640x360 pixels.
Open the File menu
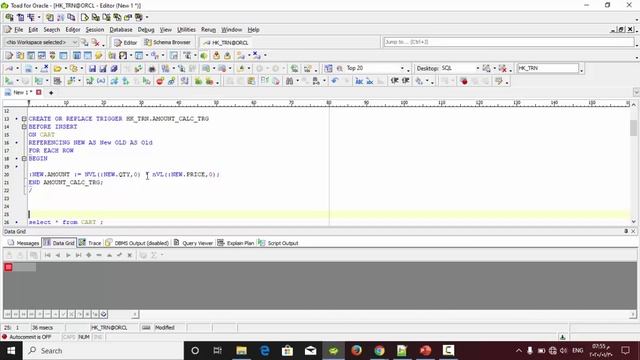tap(19, 30)
